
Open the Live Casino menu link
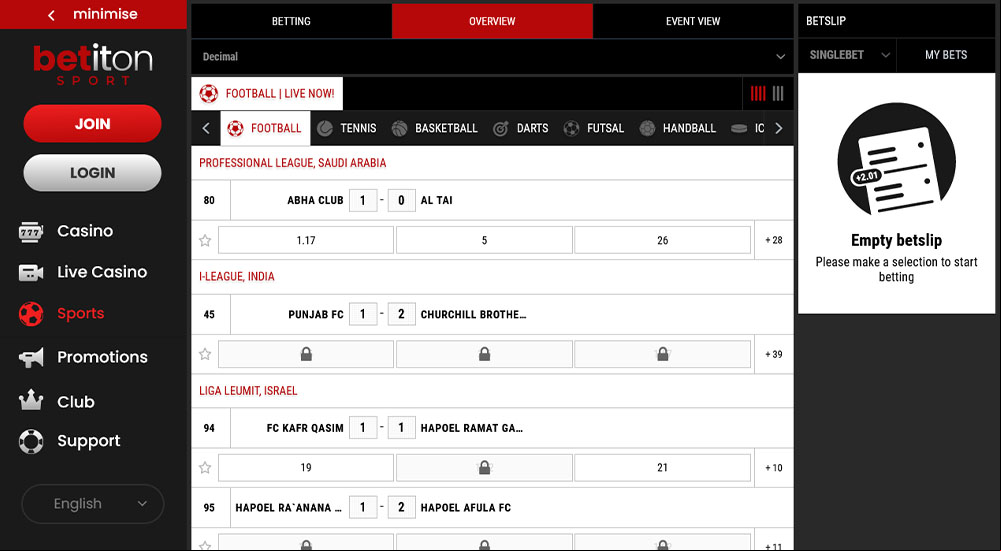tap(102, 272)
